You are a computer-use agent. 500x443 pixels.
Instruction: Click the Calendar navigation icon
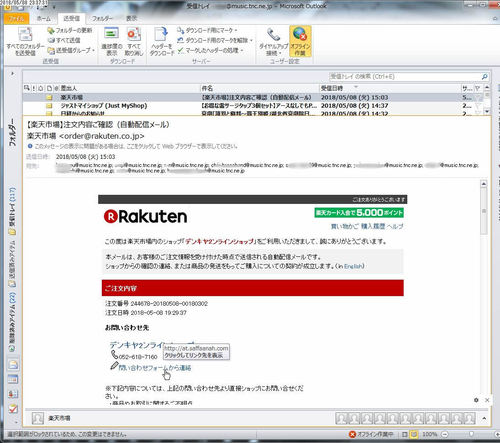[x=13, y=379]
